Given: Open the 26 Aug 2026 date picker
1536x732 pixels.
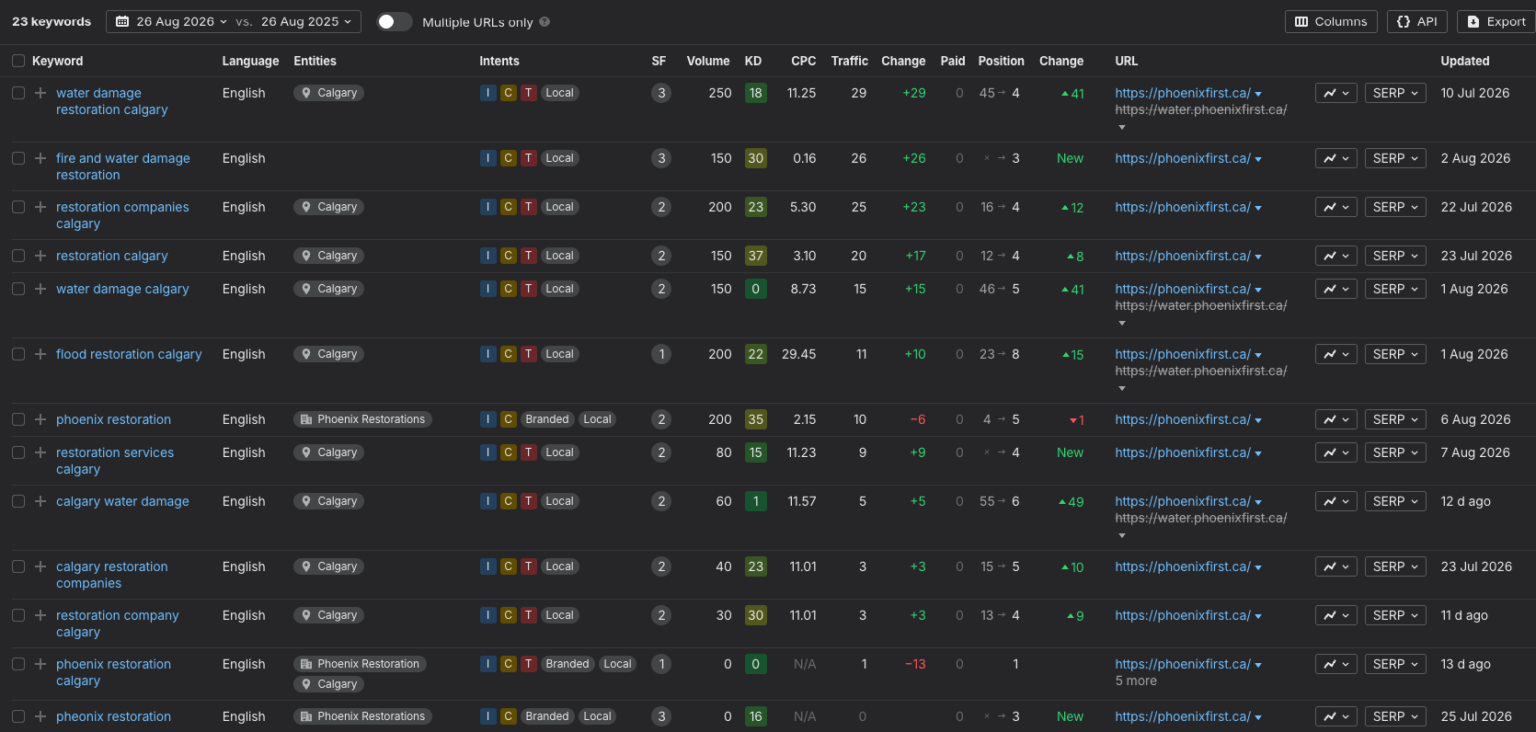Looking at the screenshot, I should pyautogui.click(x=171, y=22).
